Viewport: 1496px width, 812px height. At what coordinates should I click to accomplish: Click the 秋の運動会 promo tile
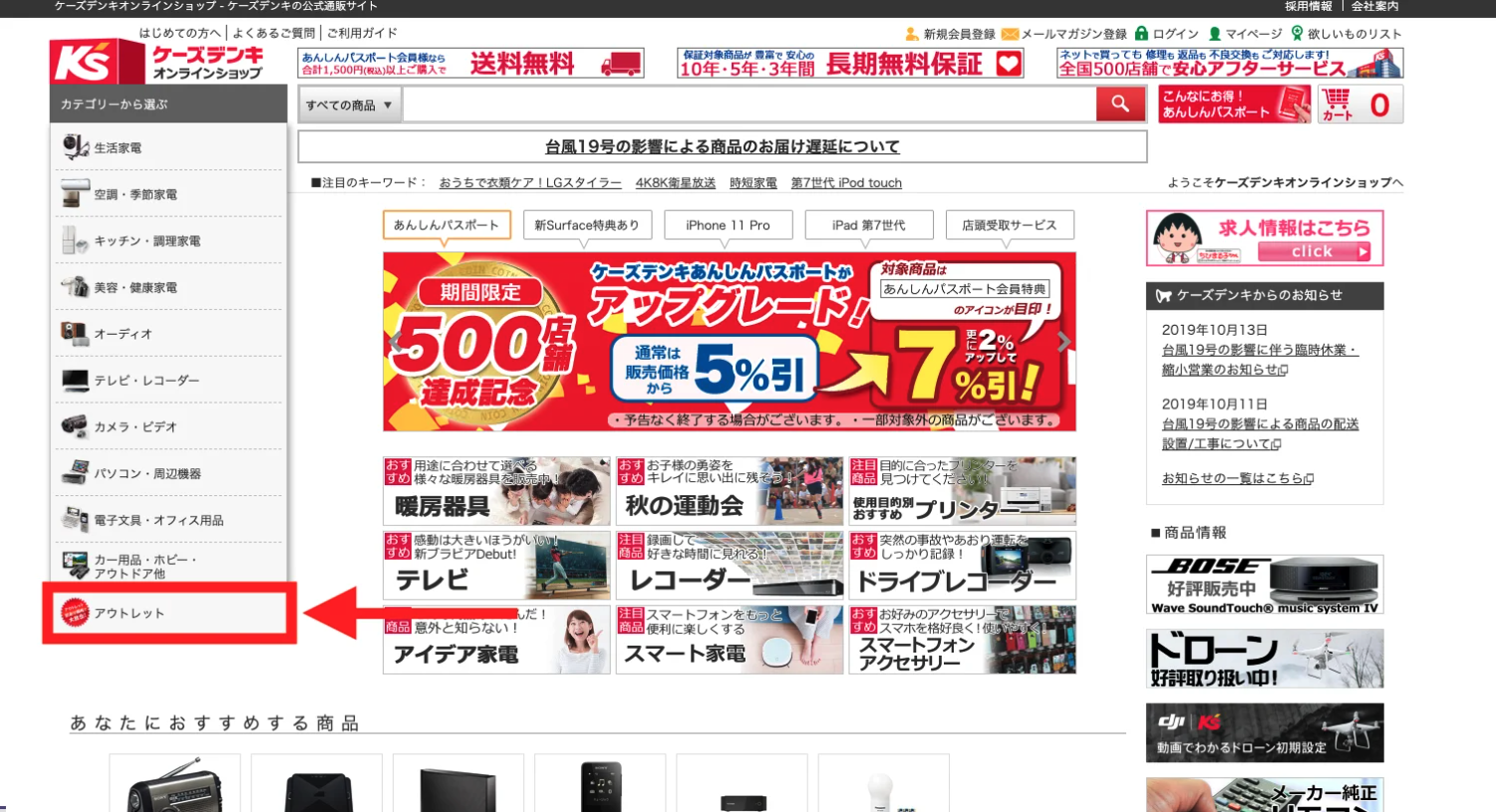coord(729,491)
